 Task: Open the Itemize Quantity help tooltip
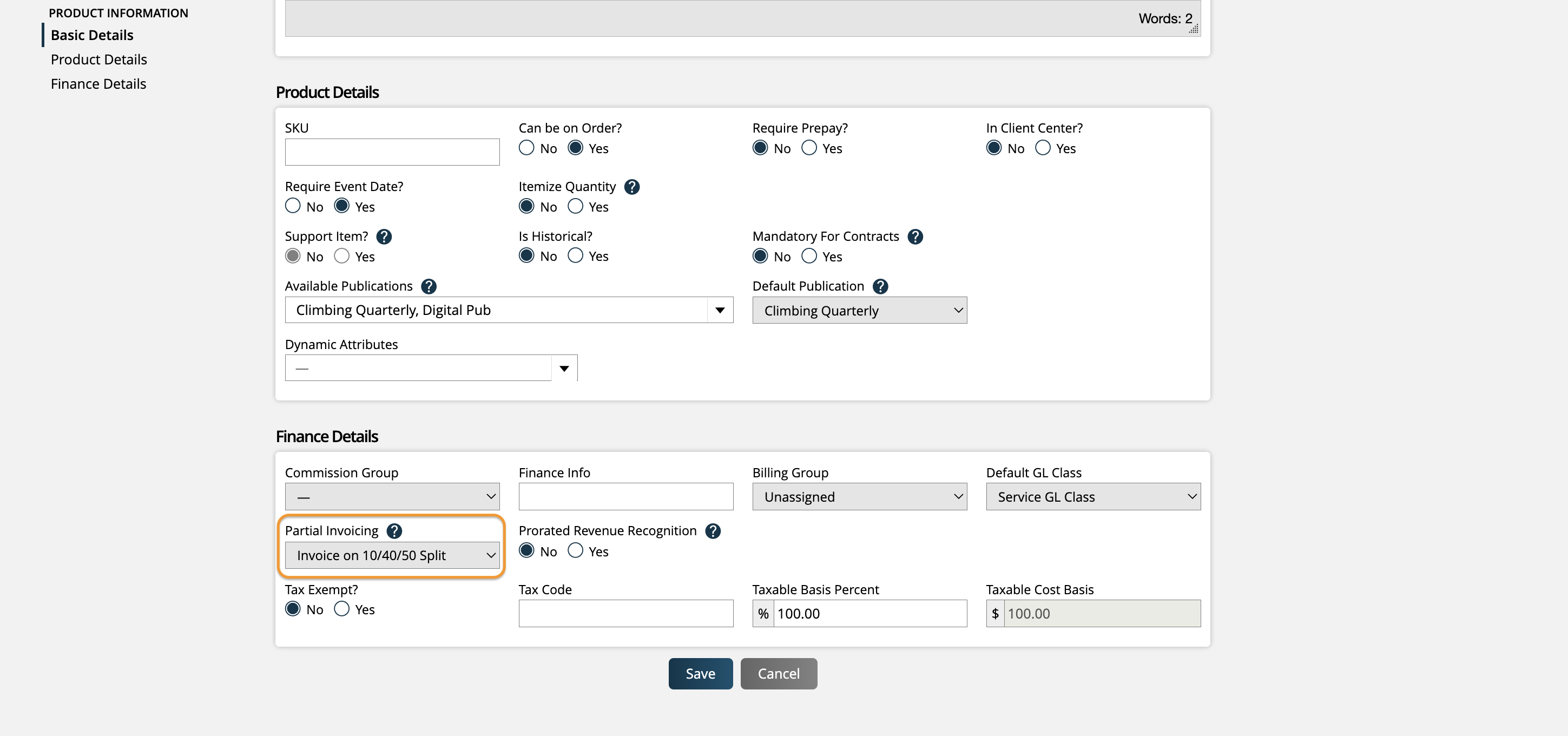tap(633, 187)
